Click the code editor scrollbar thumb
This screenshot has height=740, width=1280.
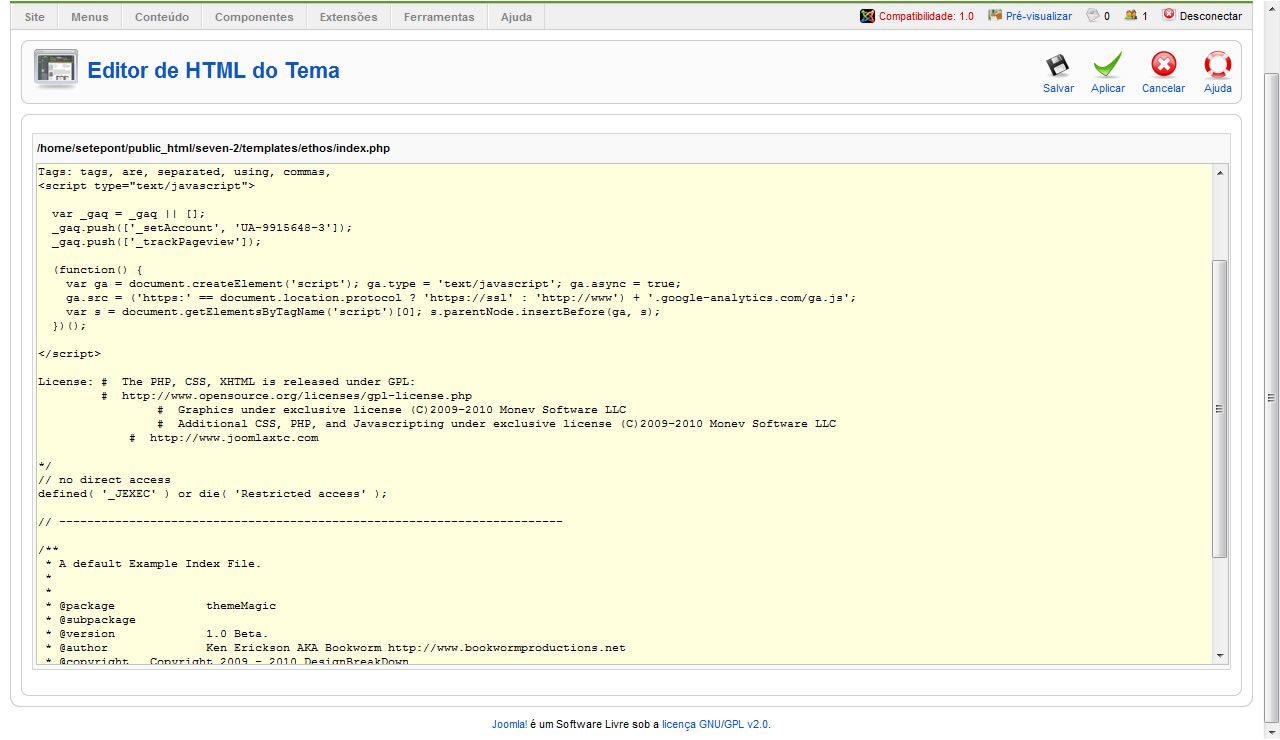(1219, 408)
